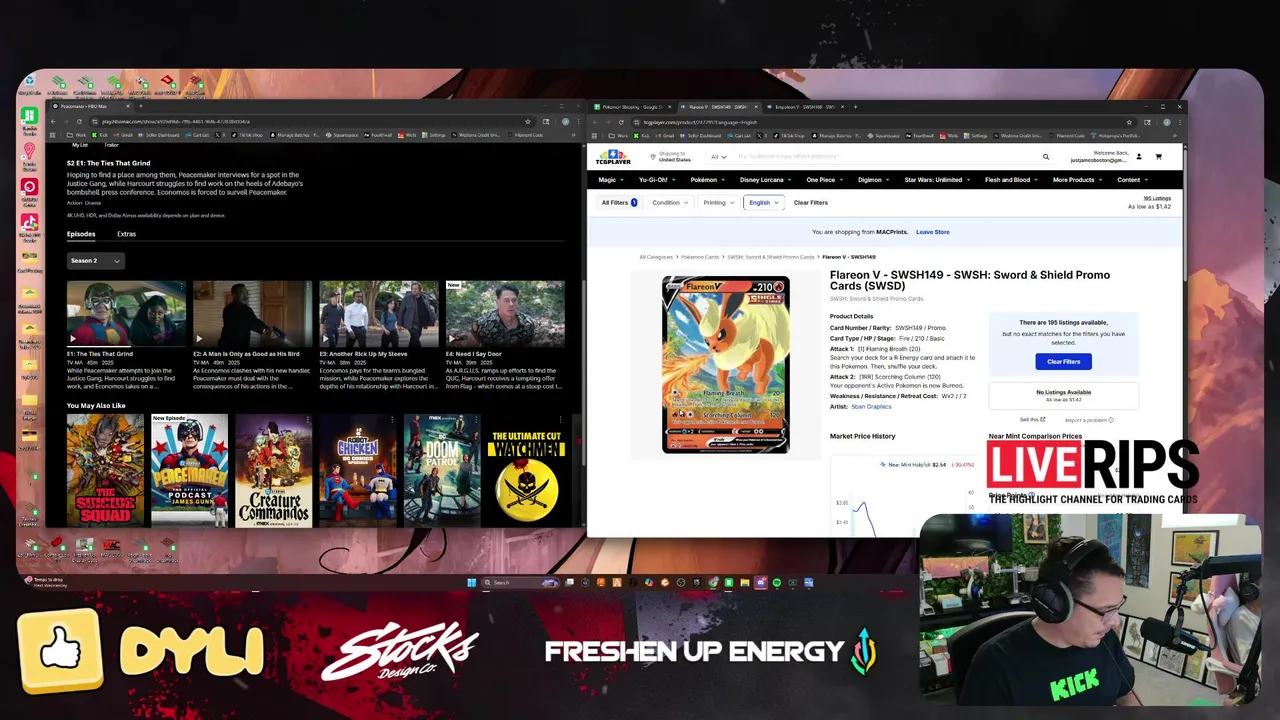
Task: Bookmark the TCGplayer page with the star icon
Action: tap(1129, 122)
